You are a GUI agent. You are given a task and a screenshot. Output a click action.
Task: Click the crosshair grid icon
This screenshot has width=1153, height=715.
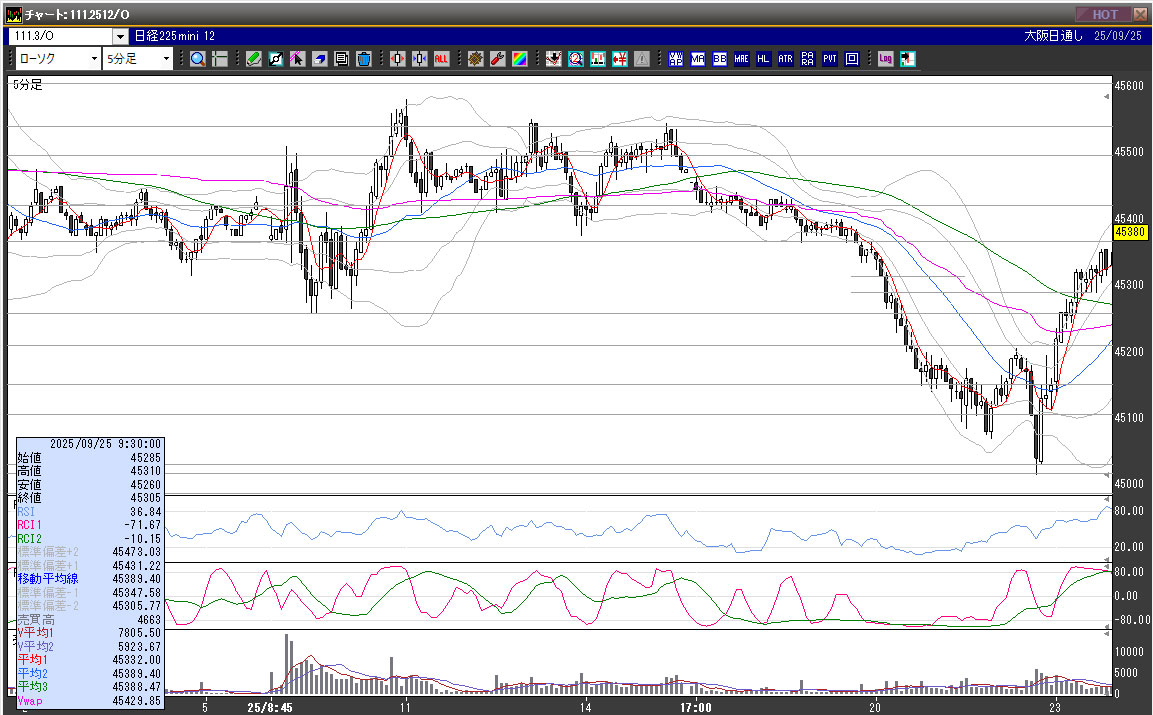(219, 59)
